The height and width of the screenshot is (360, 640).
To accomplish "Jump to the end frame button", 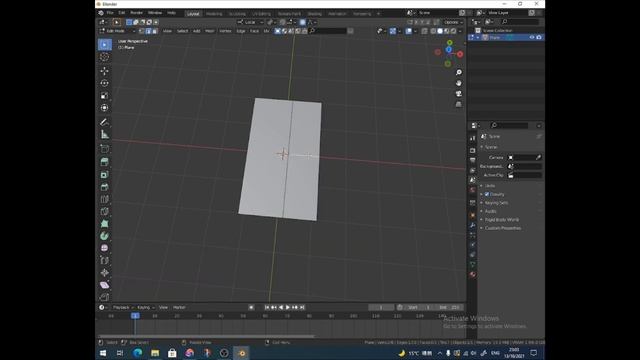I will click(302, 307).
